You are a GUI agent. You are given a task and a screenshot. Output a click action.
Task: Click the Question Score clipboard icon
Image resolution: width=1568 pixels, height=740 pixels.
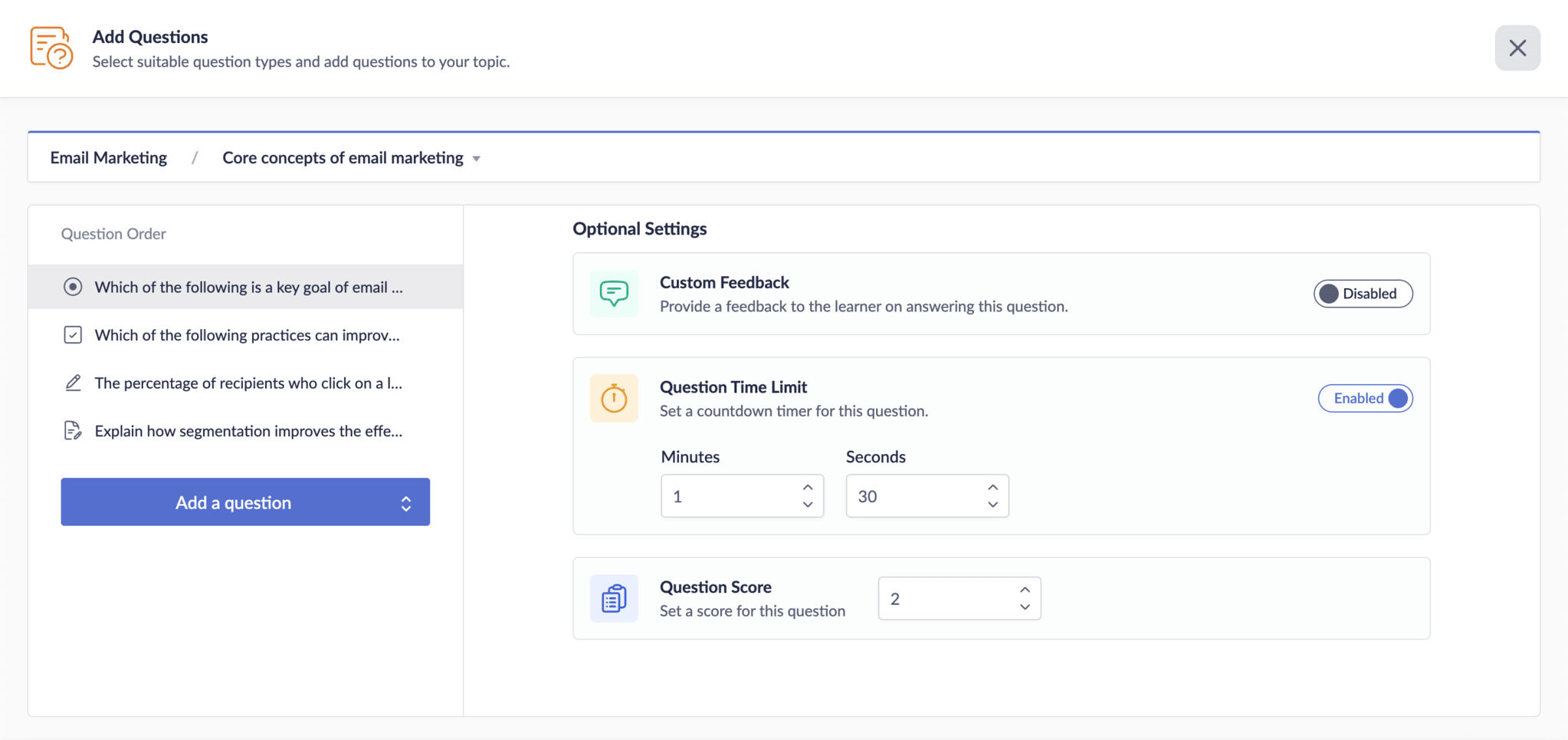(x=613, y=598)
